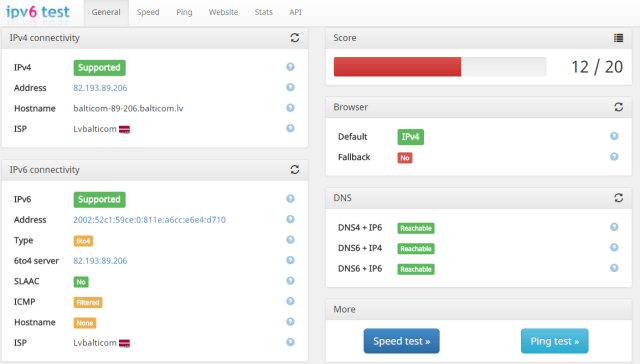This screenshot has width=640, height=364.
Task: Click help icon for IPv6 Hostname None row
Action: [x=290, y=322]
